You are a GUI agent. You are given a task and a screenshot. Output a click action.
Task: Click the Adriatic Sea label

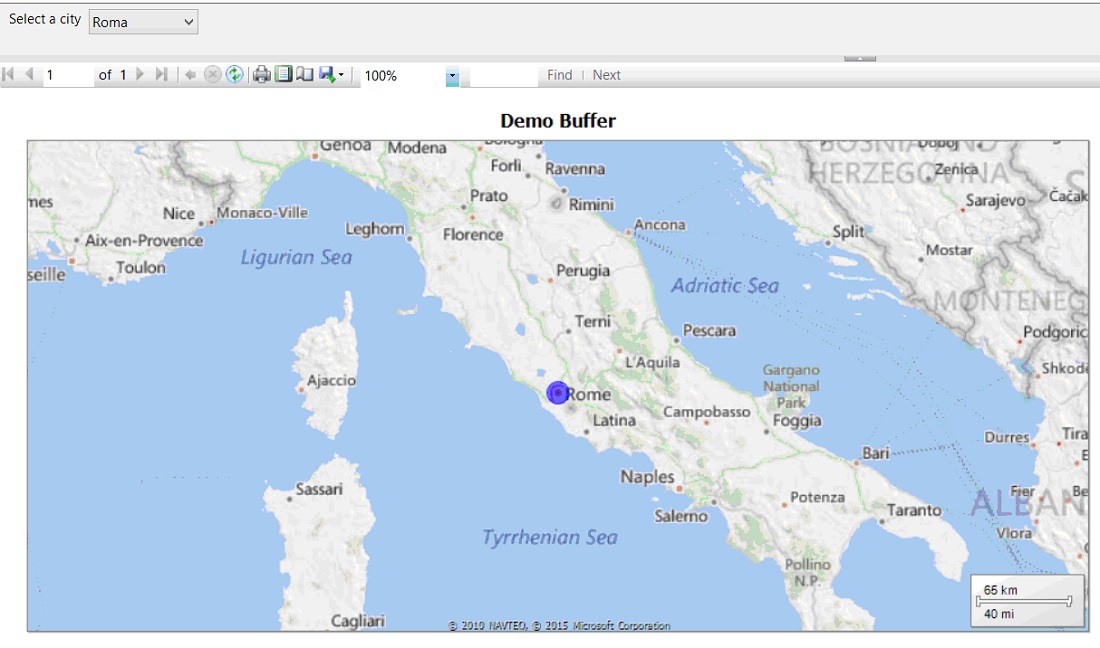(x=725, y=285)
